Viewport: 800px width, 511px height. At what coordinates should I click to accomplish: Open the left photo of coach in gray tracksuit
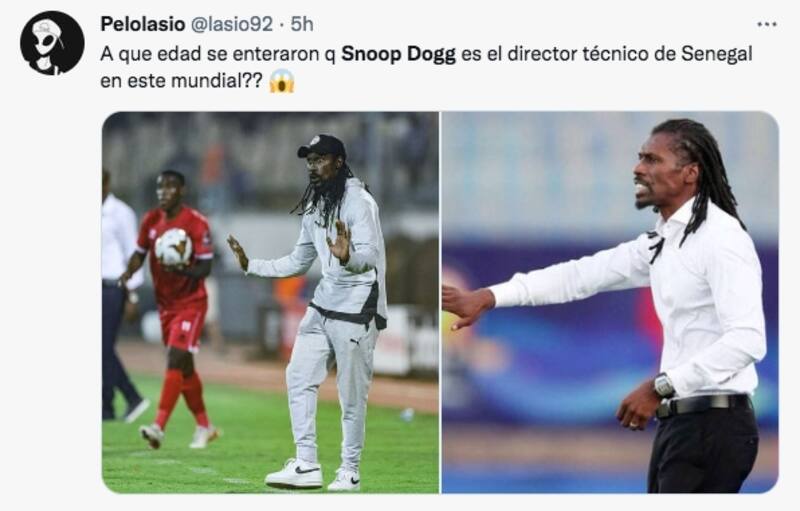pos(270,302)
